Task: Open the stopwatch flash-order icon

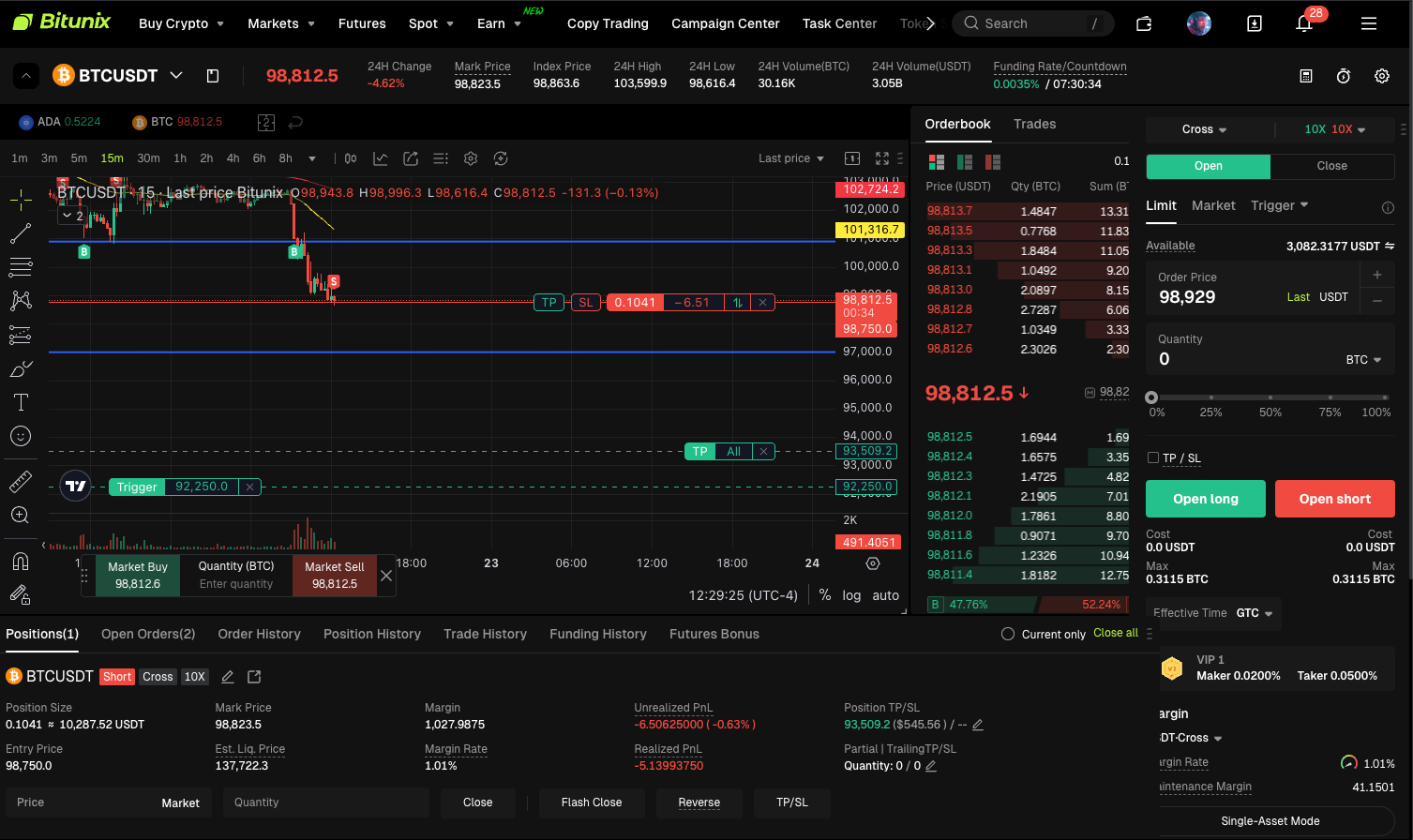Action: pos(1344,76)
